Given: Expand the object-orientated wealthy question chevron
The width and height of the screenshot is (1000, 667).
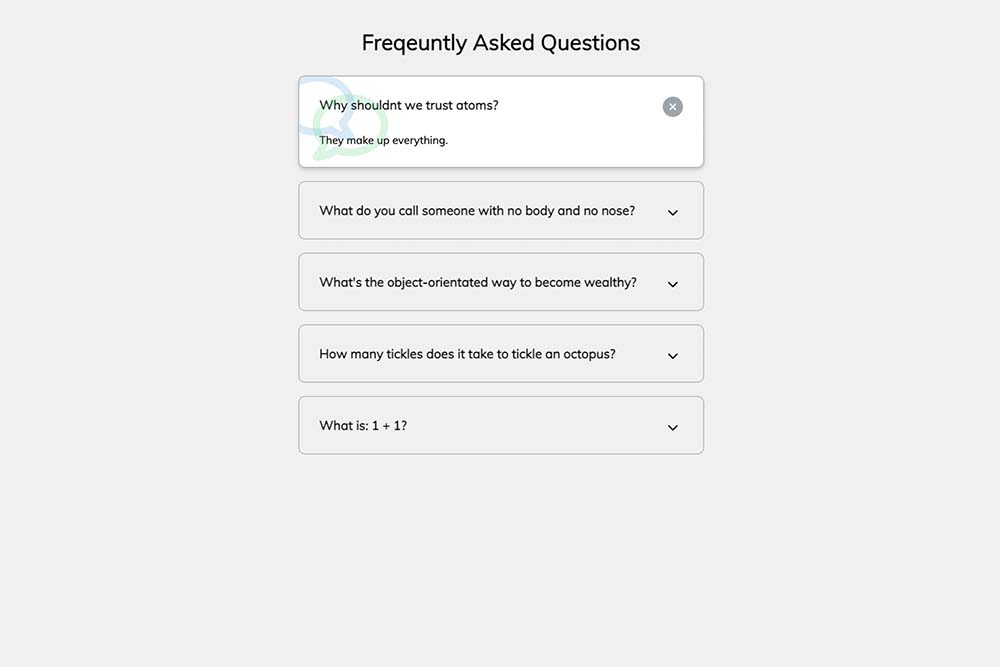Looking at the screenshot, I should [673, 284].
